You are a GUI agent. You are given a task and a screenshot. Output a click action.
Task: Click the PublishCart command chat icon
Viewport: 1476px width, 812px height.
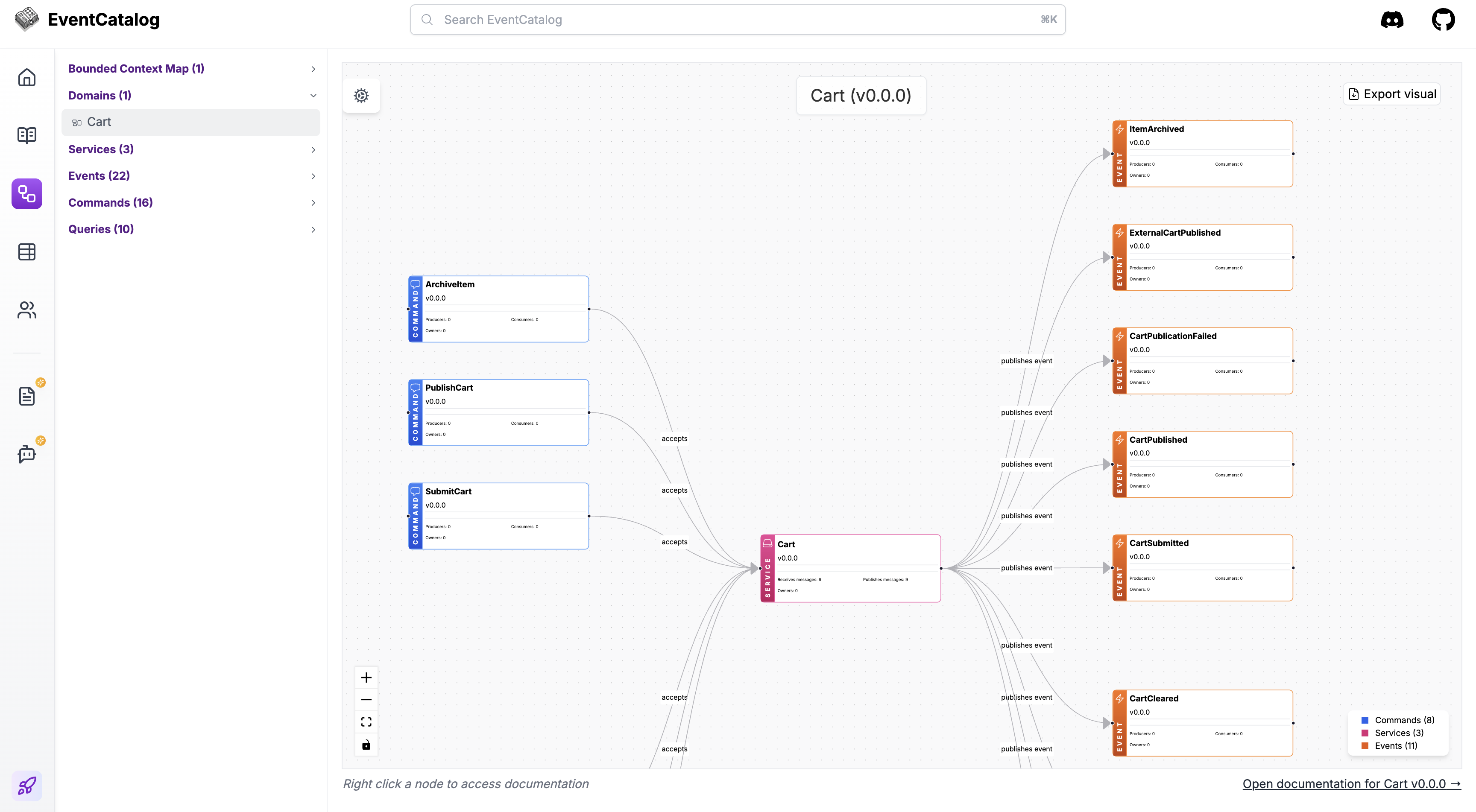[x=416, y=388]
